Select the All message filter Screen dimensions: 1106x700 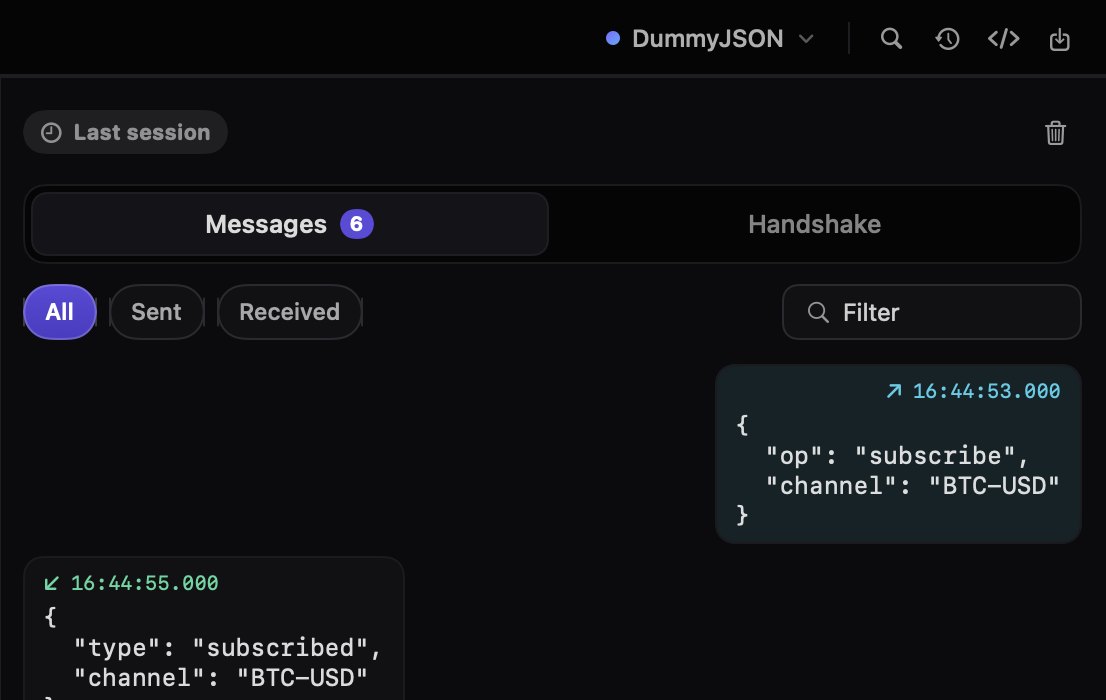60,312
